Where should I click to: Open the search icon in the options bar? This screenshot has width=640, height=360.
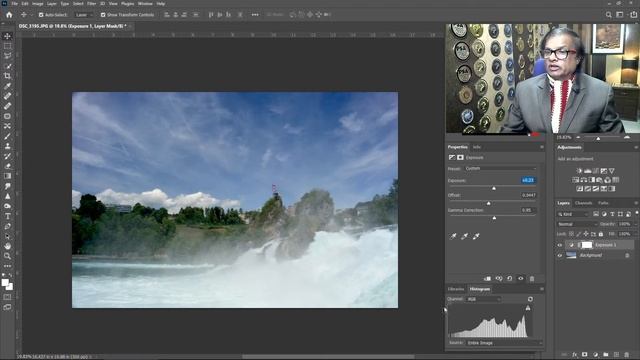coord(609,15)
